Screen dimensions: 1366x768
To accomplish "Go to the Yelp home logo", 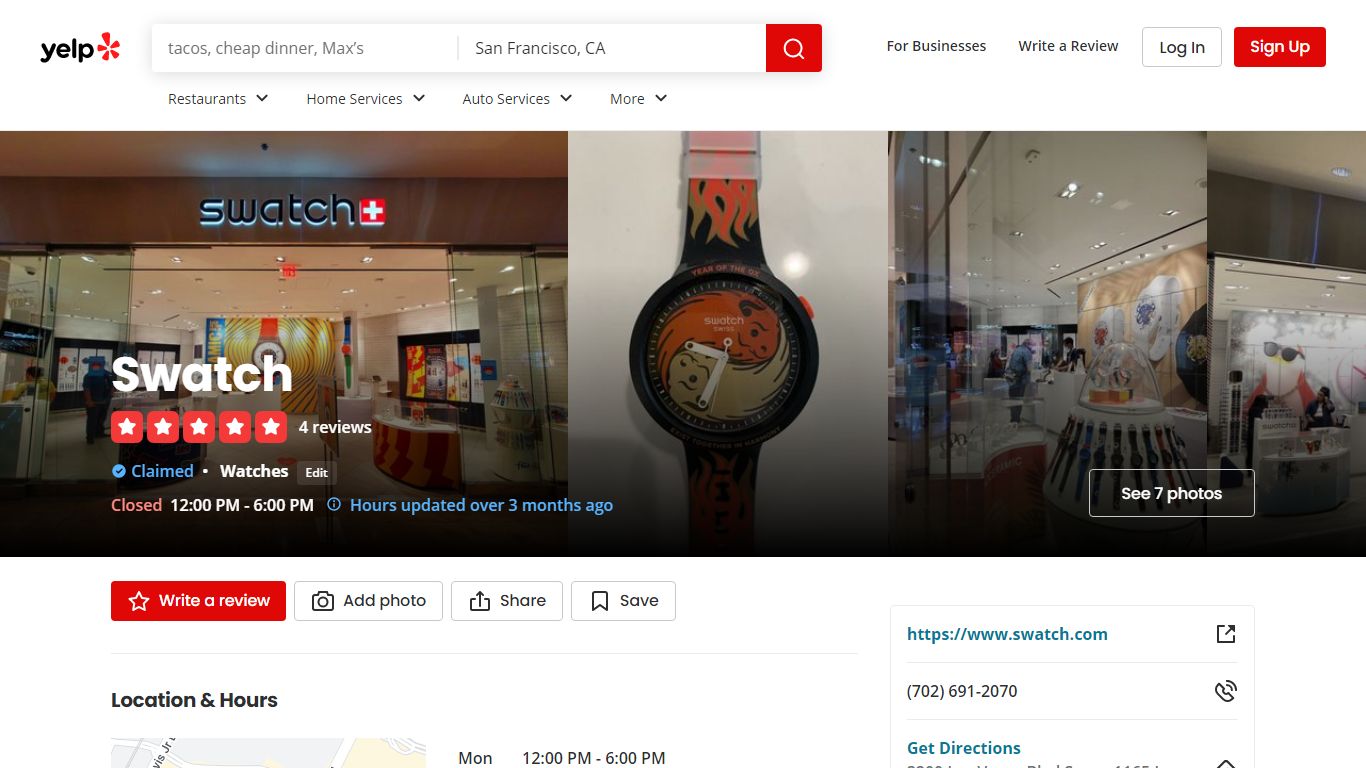I will click(x=80, y=48).
